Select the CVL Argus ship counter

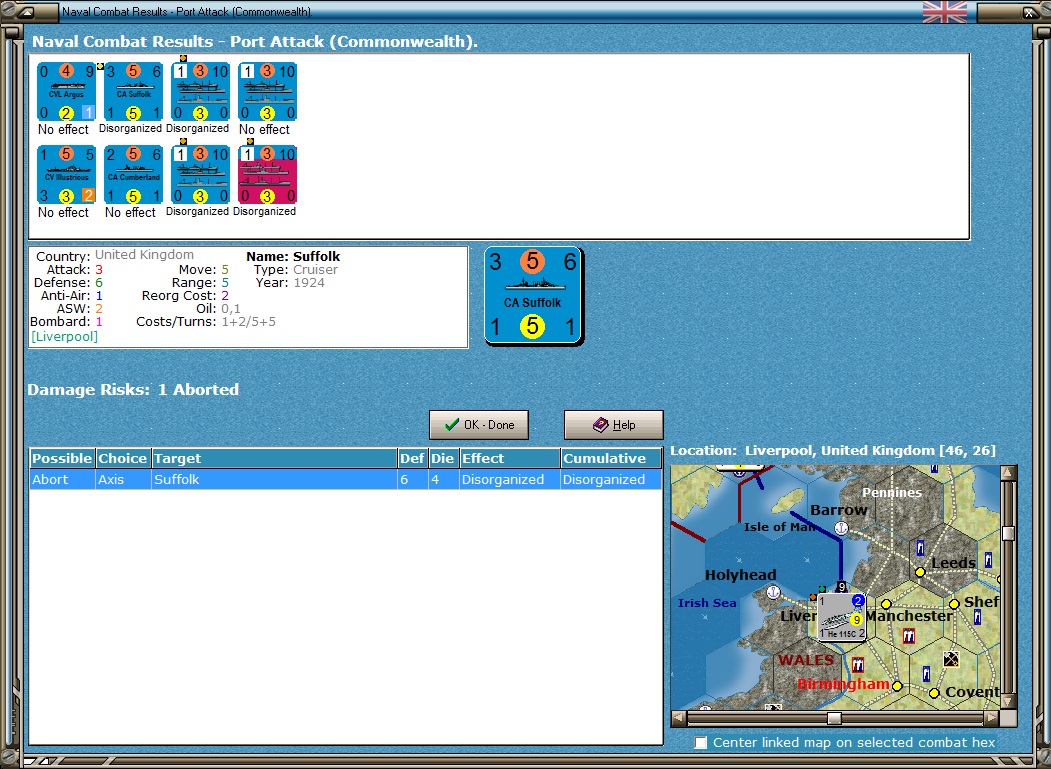tap(66, 91)
